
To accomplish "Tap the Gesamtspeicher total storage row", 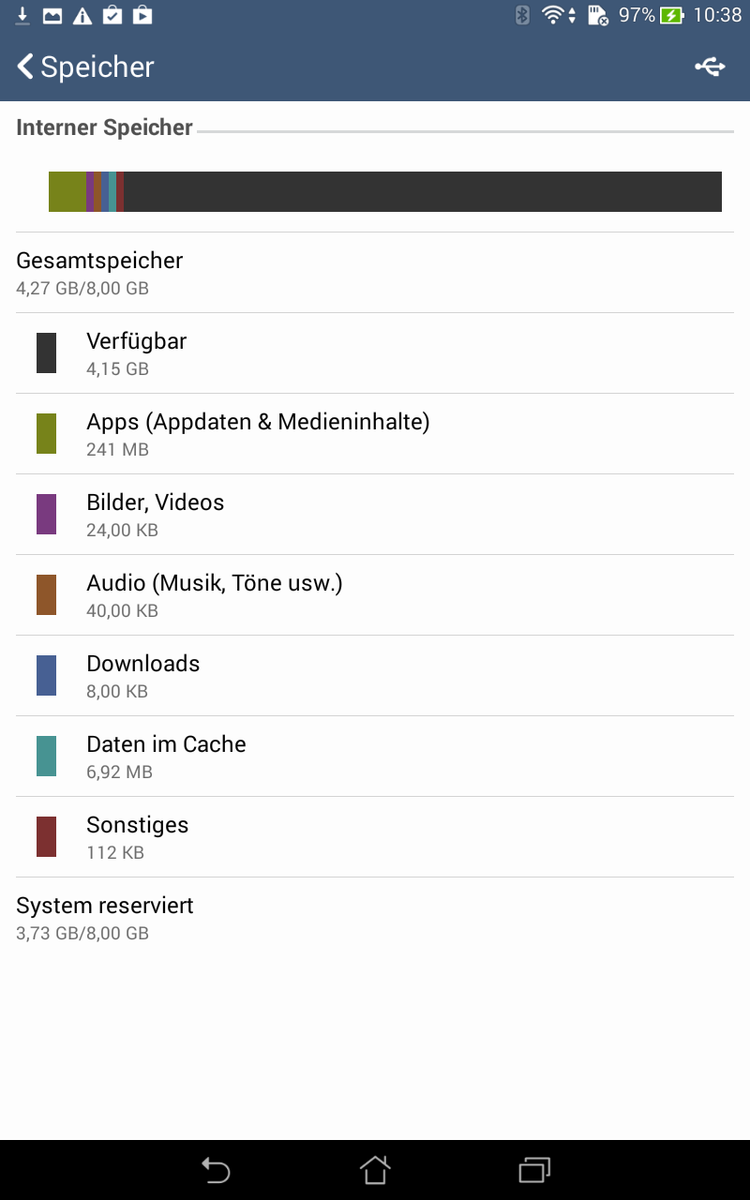I will [375, 273].
